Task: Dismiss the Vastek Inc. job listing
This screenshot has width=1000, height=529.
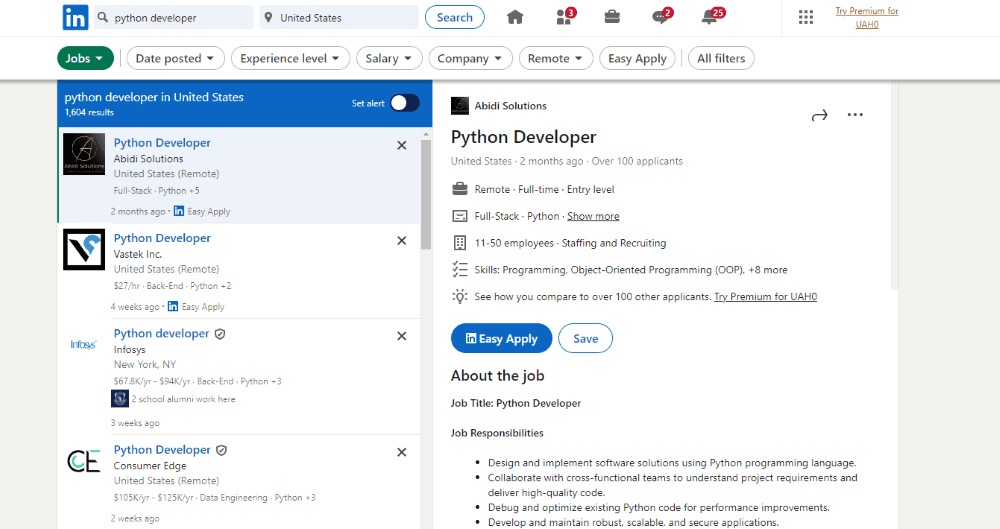Action: (402, 241)
